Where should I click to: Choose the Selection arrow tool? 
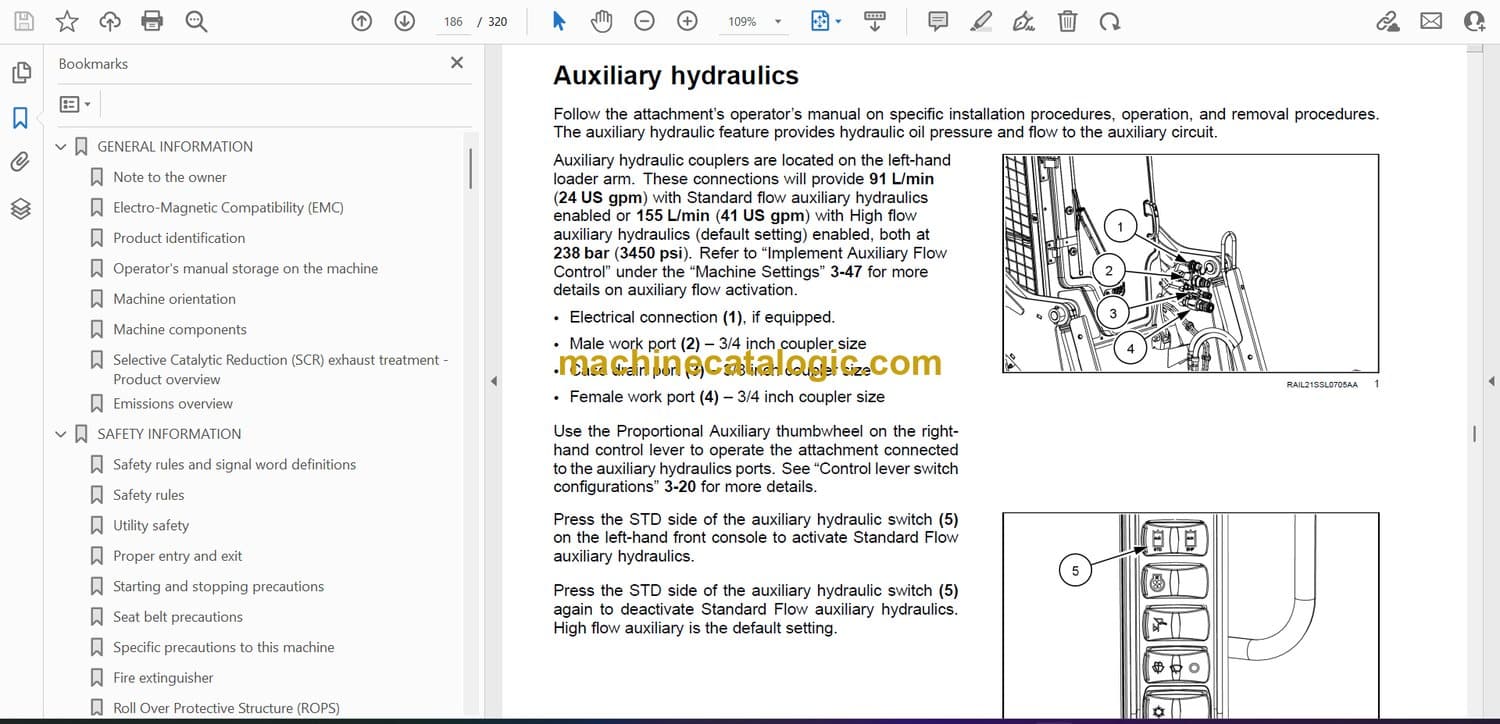(x=559, y=21)
